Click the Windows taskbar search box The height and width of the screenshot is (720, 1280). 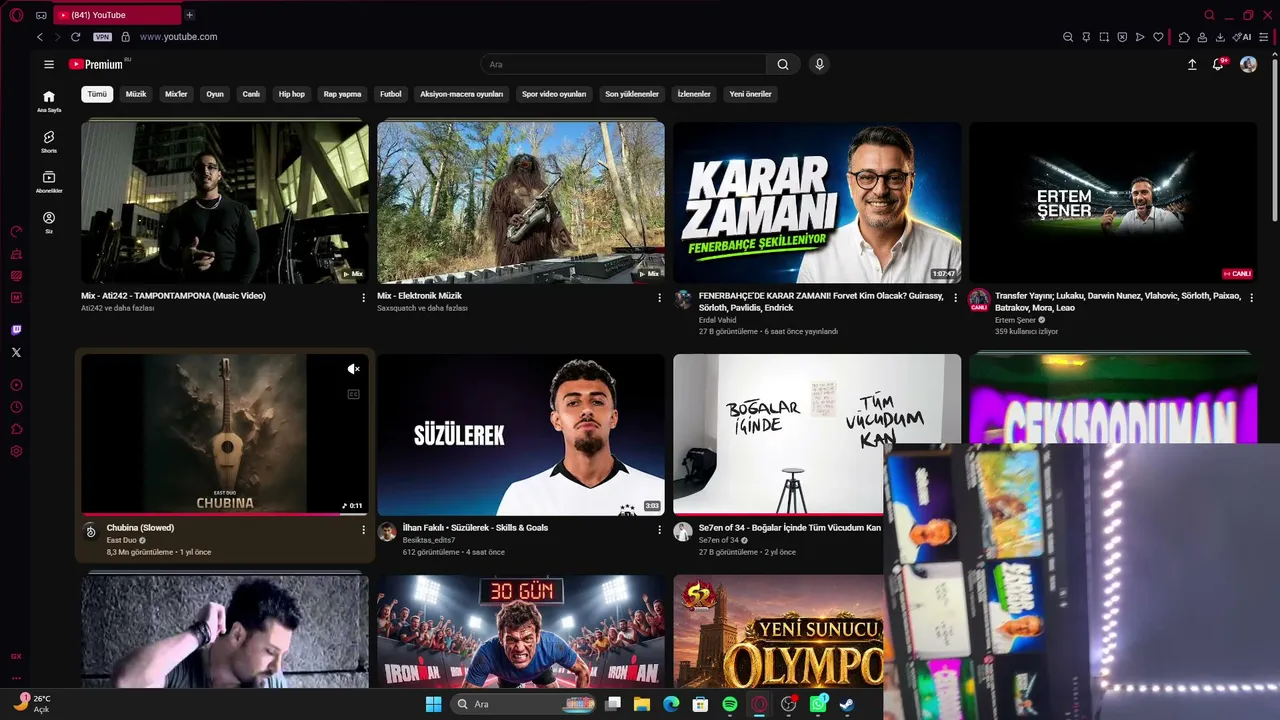click(x=522, y=704)
